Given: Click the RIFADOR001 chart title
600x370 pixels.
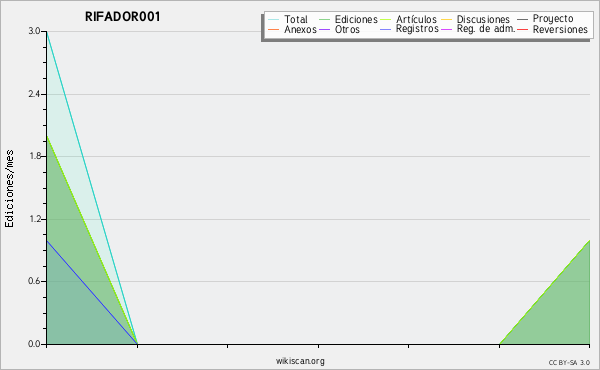Looking at the screenshot, I should (x=122, y=17).
